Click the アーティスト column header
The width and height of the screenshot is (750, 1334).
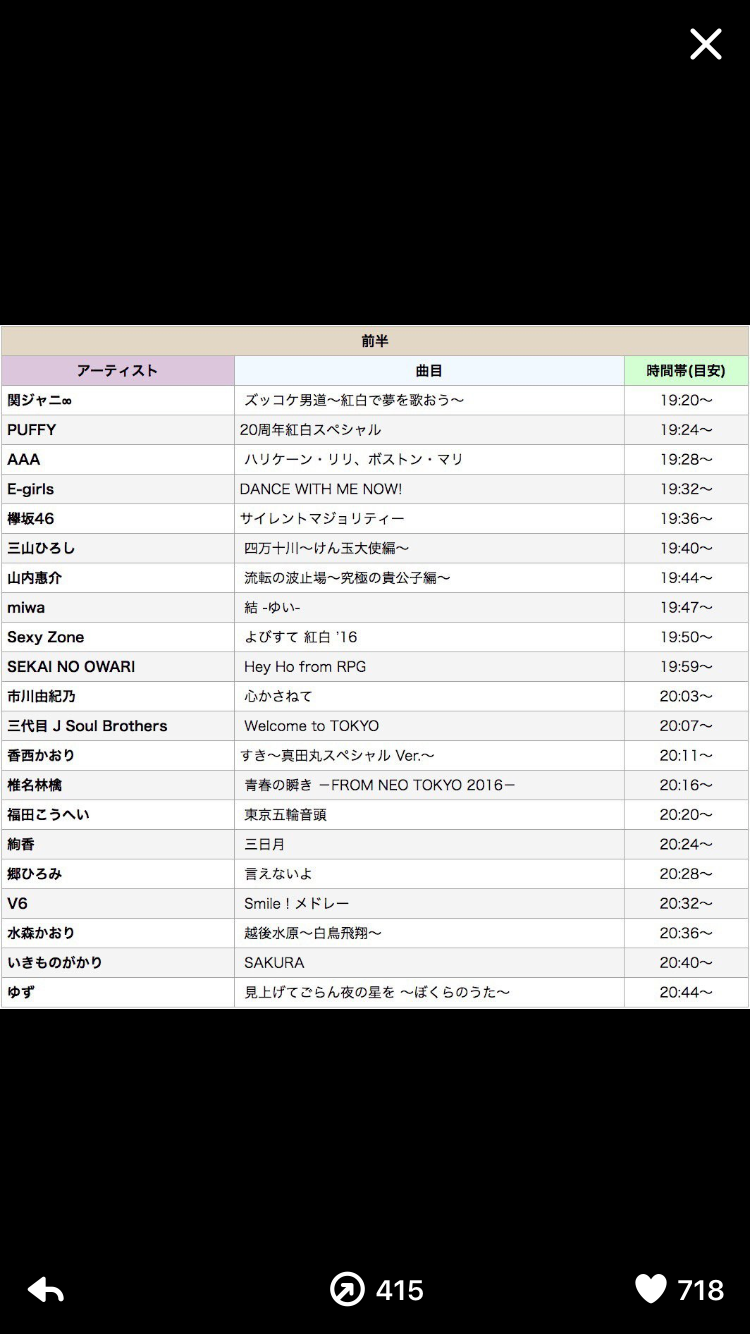tap(118, 371)
